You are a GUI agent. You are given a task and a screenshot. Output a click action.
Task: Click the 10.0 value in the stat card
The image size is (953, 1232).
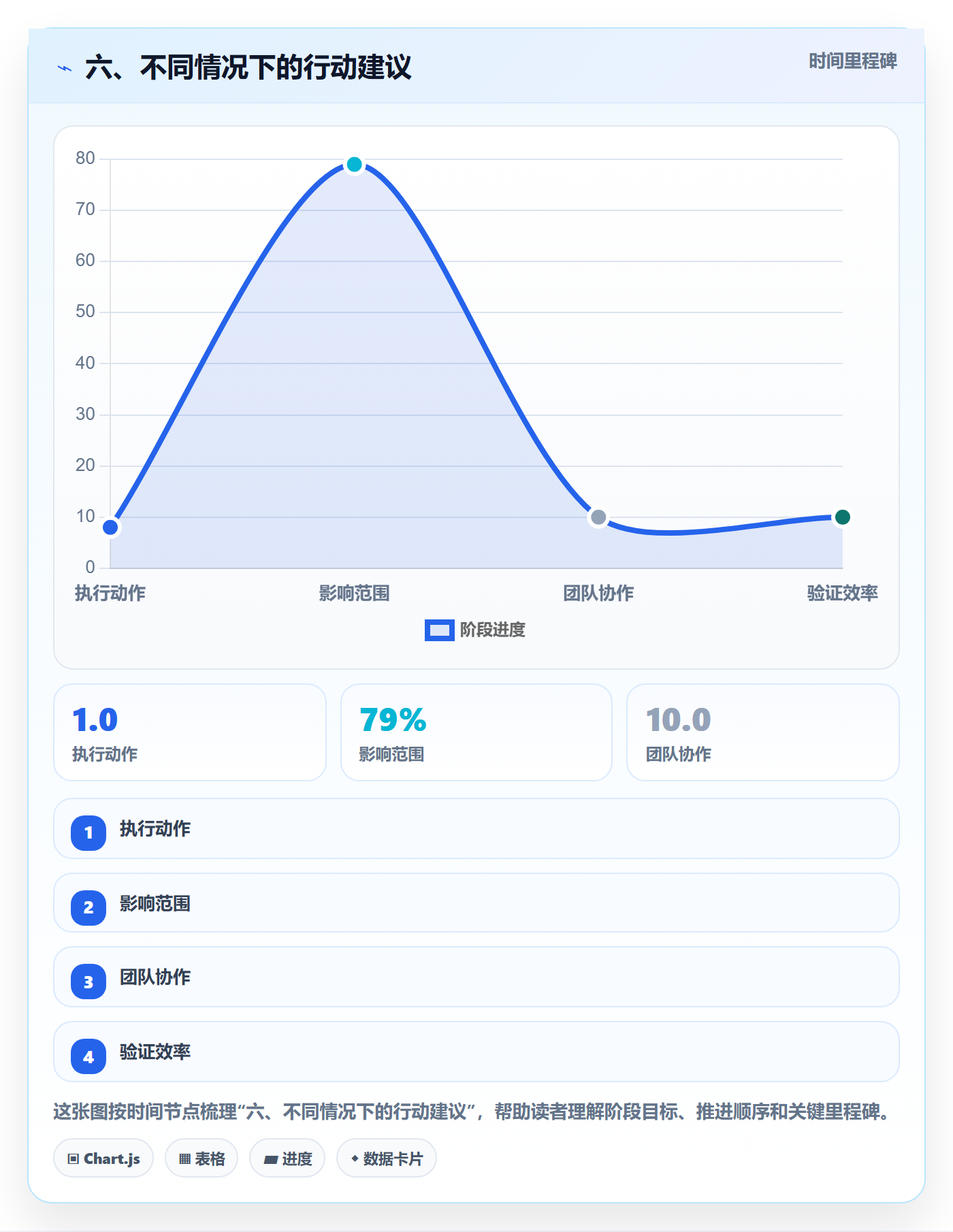click(x=679, y=720)
